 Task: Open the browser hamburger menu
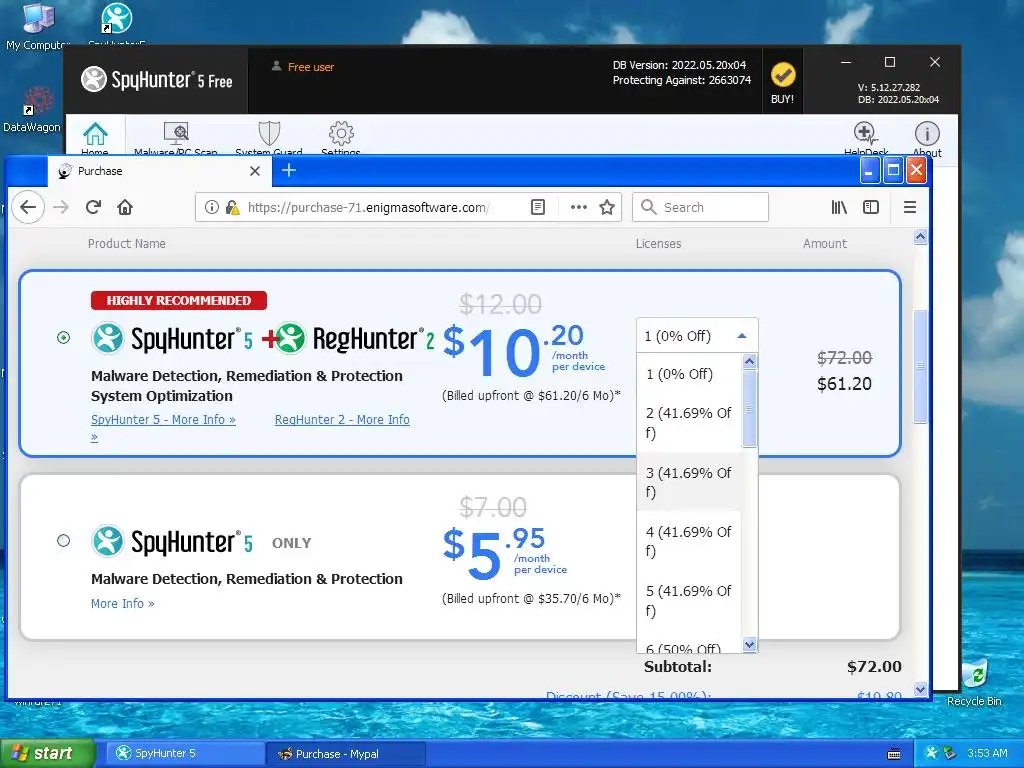pyautogui.click(x=910, y=207)
